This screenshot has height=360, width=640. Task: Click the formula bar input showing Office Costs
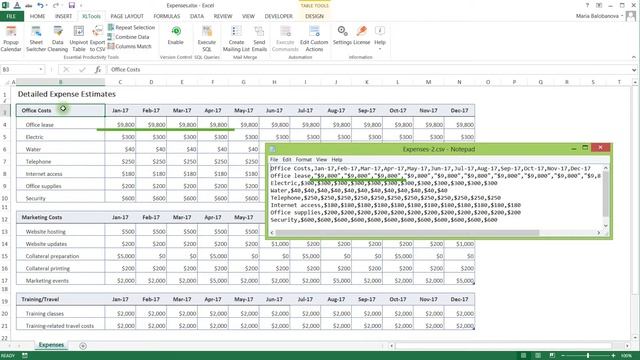coord(369,70)
